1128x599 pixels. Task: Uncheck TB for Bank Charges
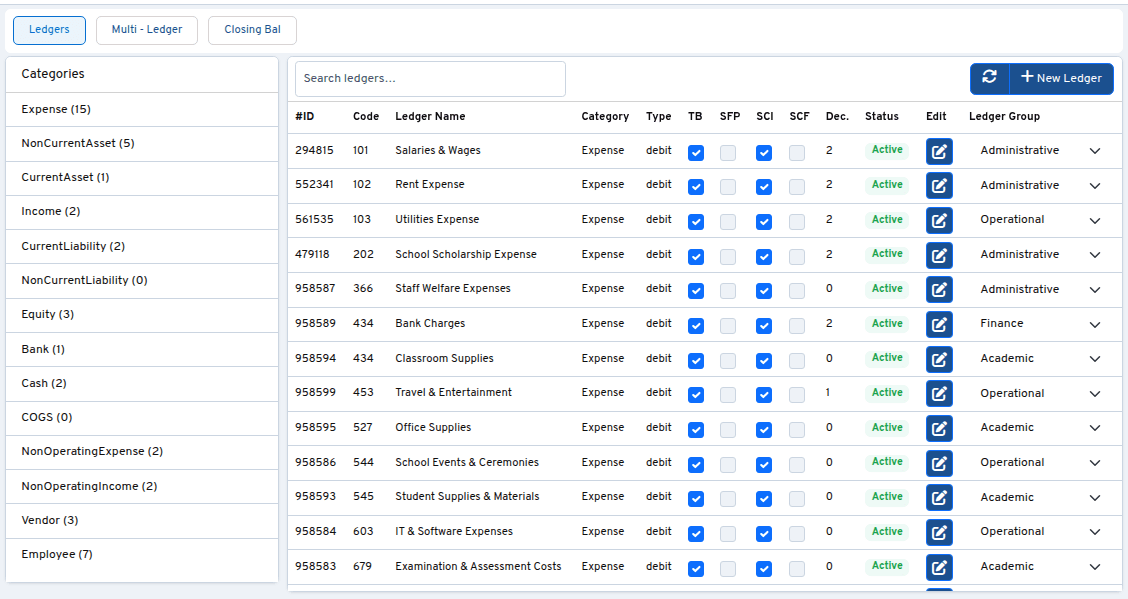coord(696,326)
